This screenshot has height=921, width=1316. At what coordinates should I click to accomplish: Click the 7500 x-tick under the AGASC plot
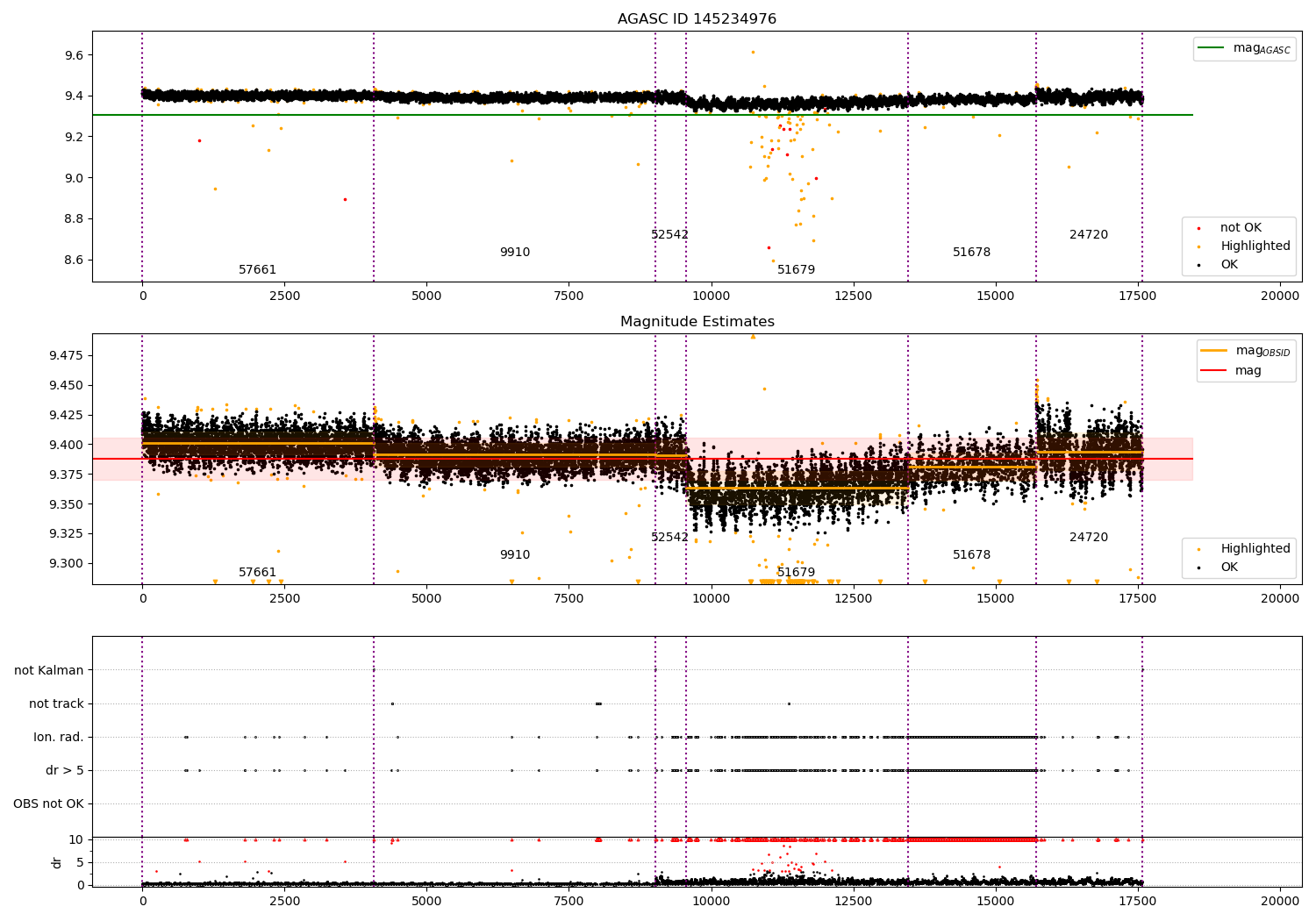point(569,296)
